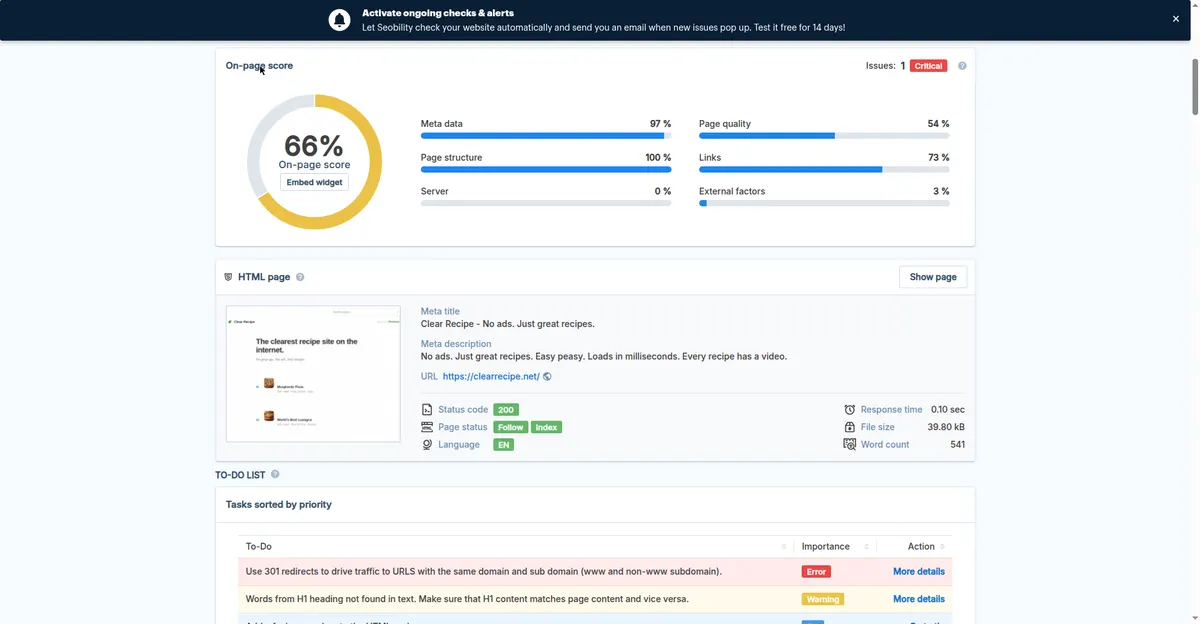Screen dimensions: 1200x624
Task: Click the 541 word count value
Action: tap(957, 445)
